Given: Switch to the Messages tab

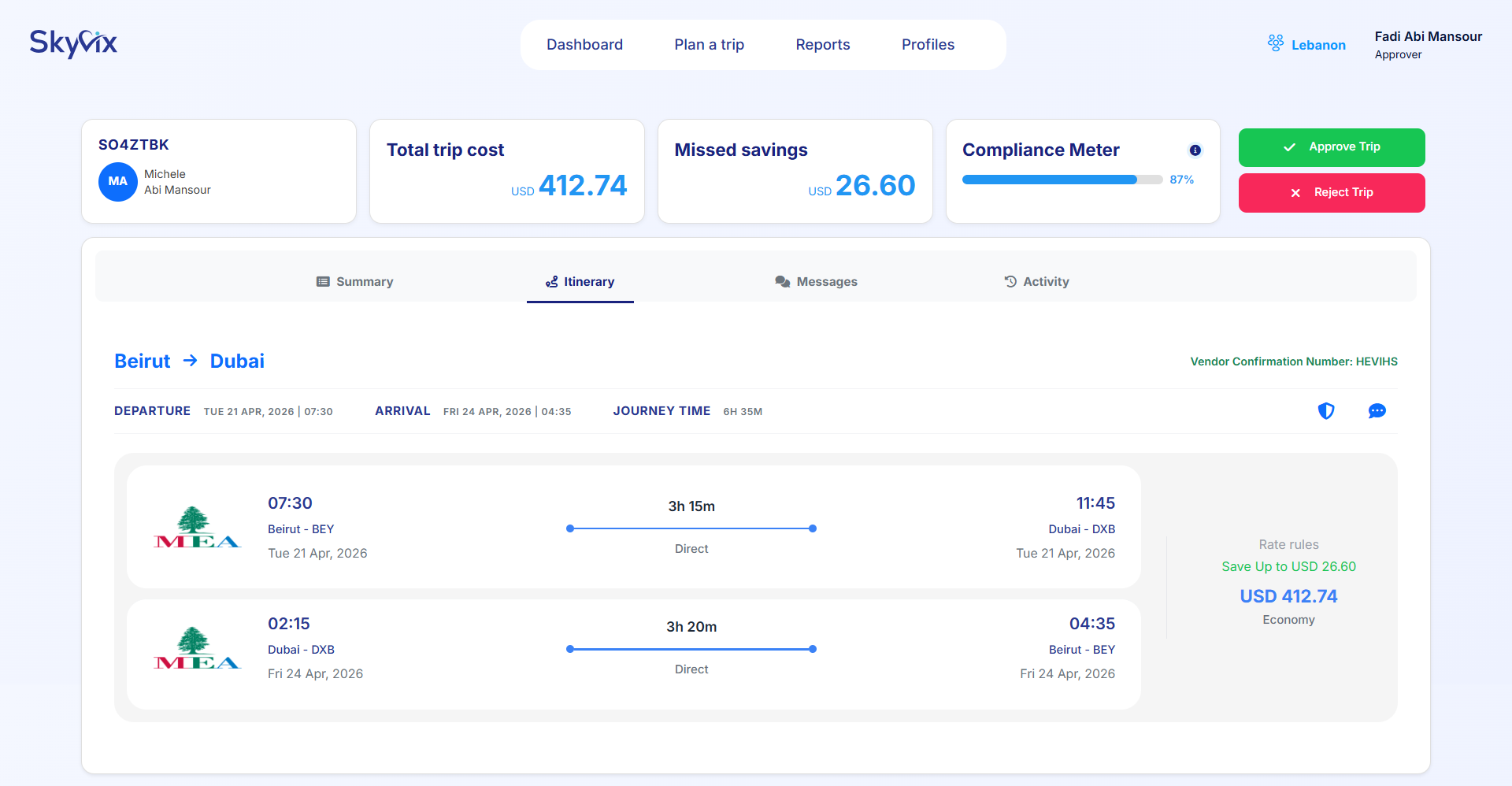Looking at the screenshot, I should [816, 282].
